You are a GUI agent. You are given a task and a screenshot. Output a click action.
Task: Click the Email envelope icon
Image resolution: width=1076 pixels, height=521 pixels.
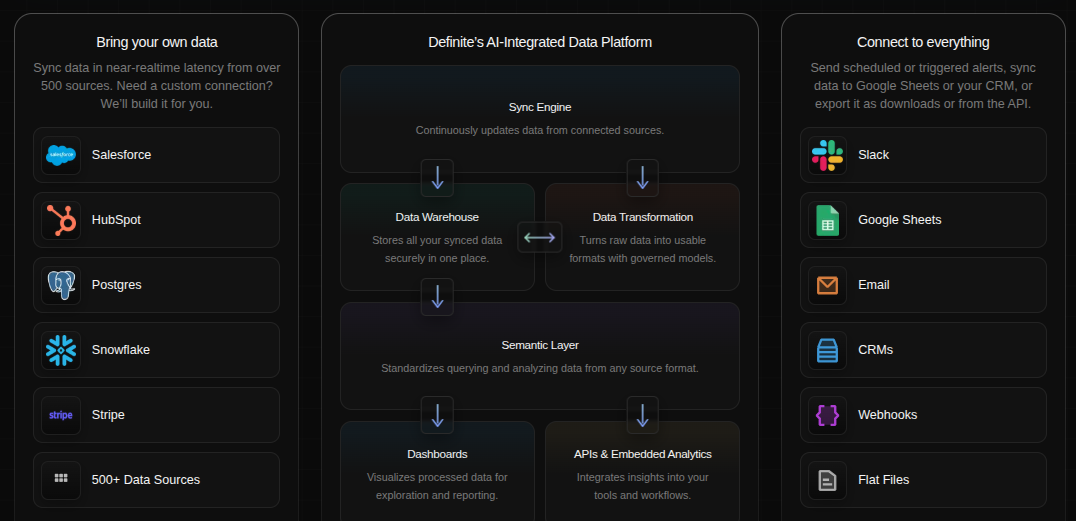[827, 285]
